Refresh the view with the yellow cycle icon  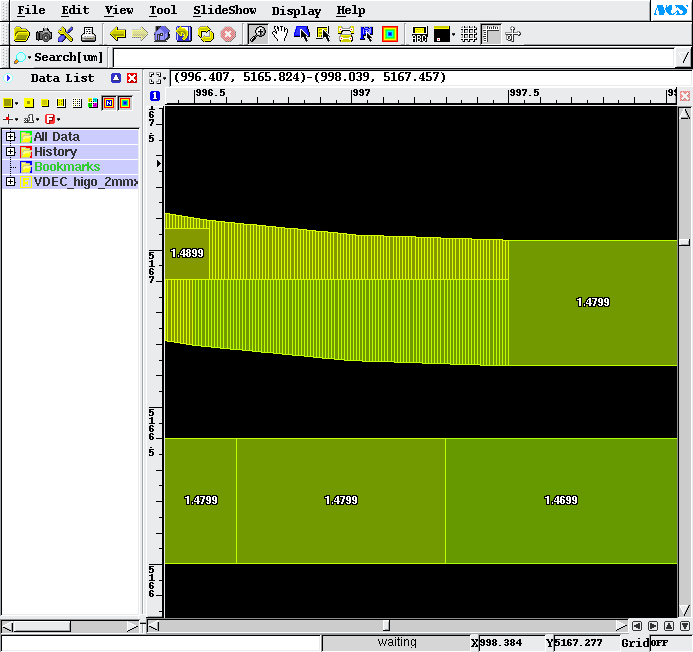(206, 34)
